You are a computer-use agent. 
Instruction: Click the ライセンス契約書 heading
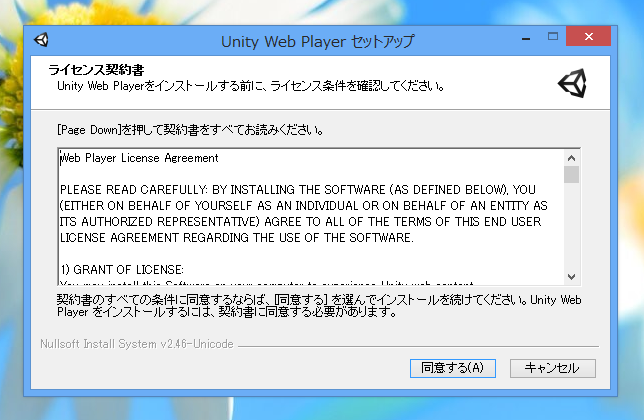point(96,70)
